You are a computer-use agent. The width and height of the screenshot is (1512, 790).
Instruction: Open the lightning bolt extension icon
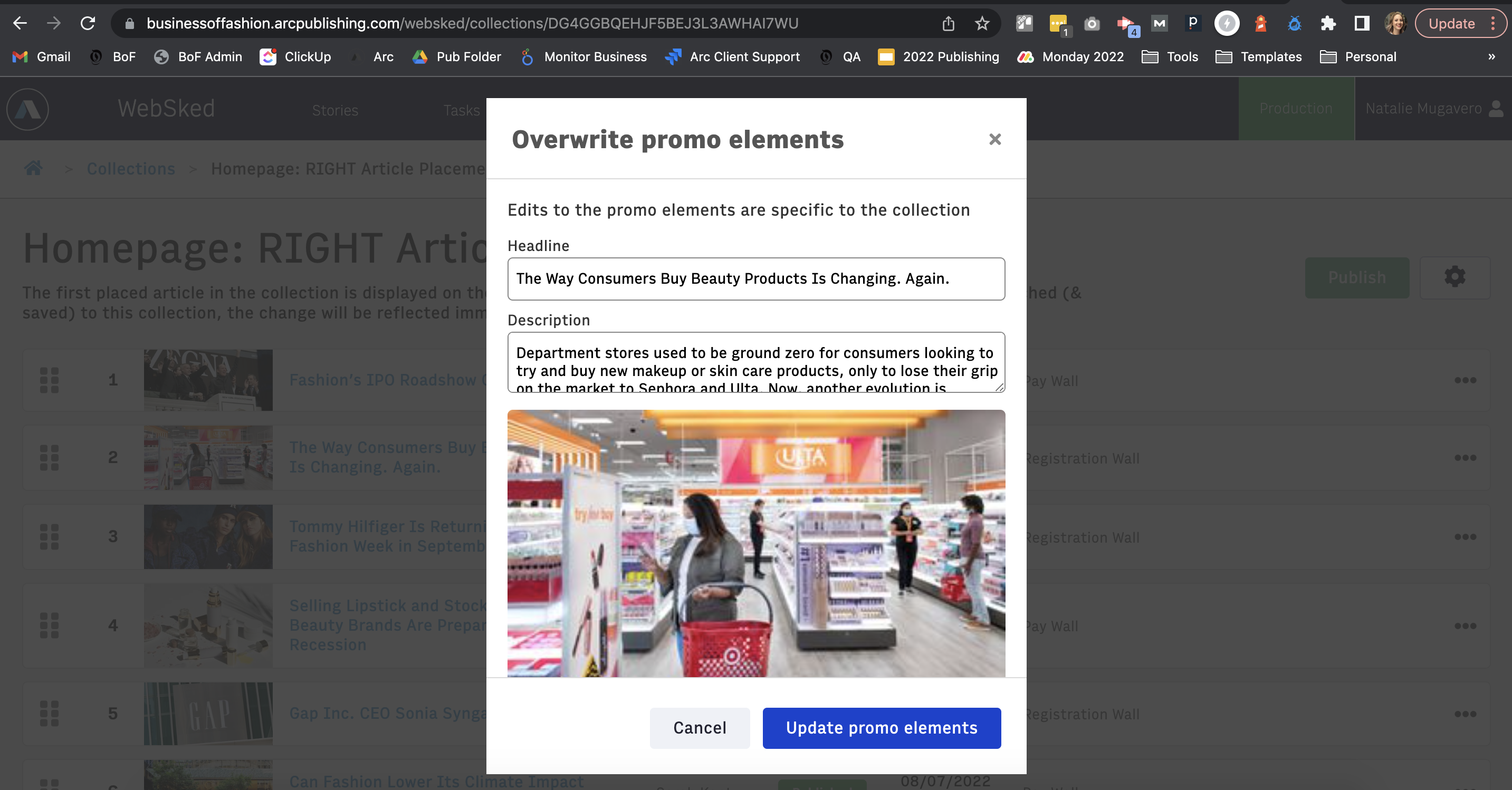[1227, 24]
